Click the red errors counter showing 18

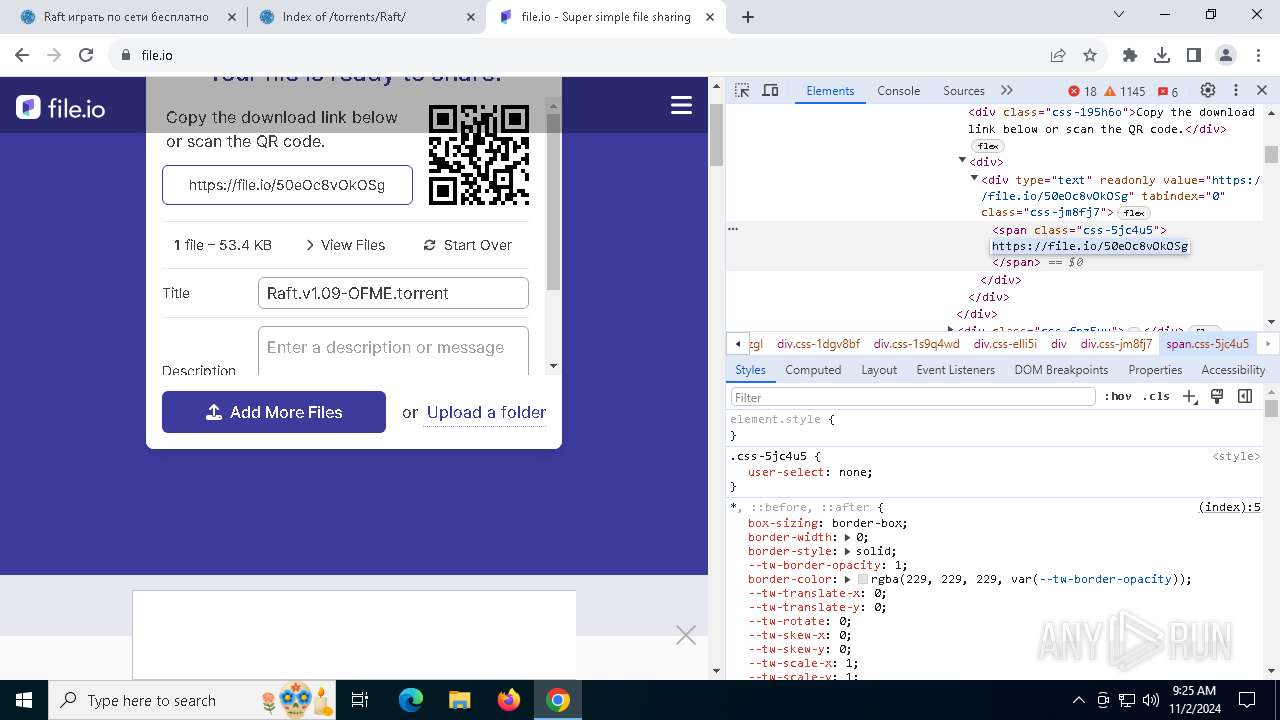[x=1083, y=91]
